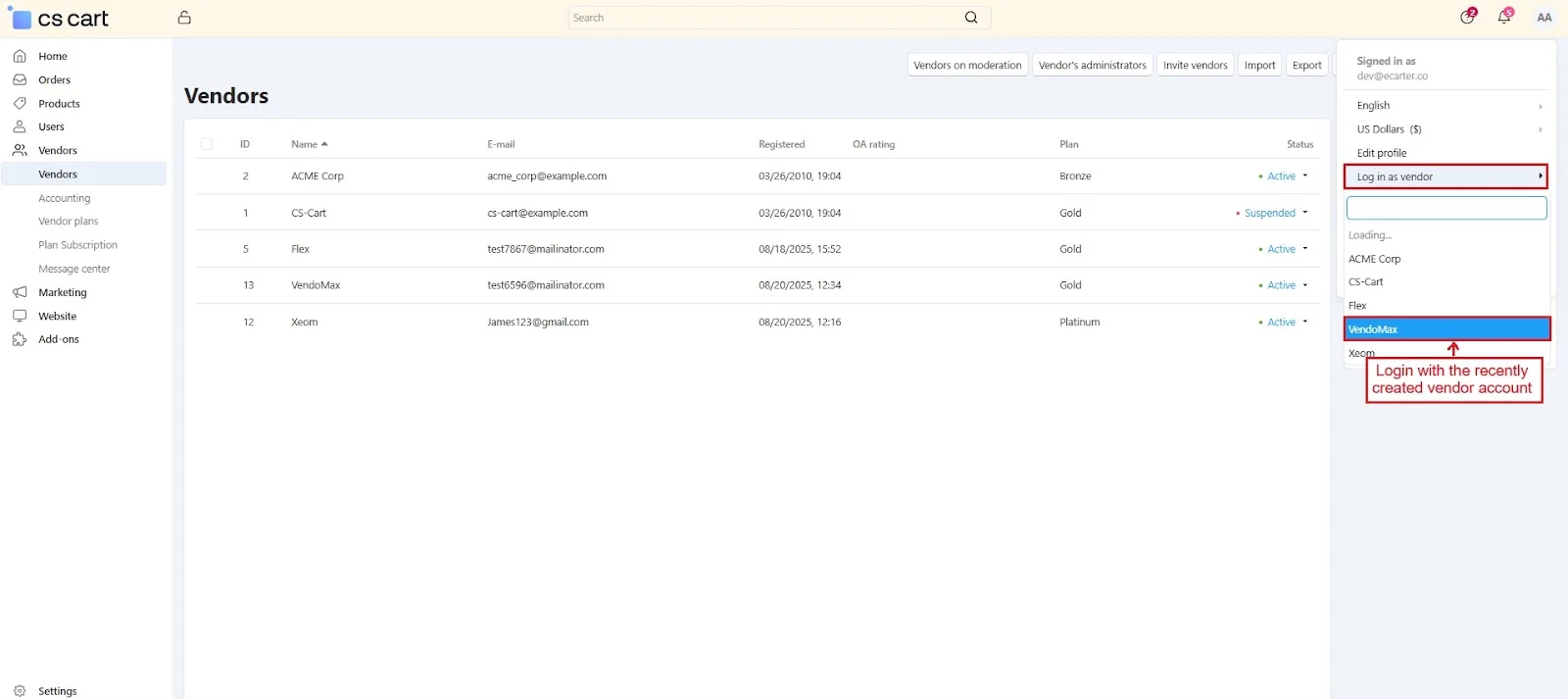This screenshot has width=1568, height=699.
Task: Open the Home icon in sidebar
Action: point(20,56)
